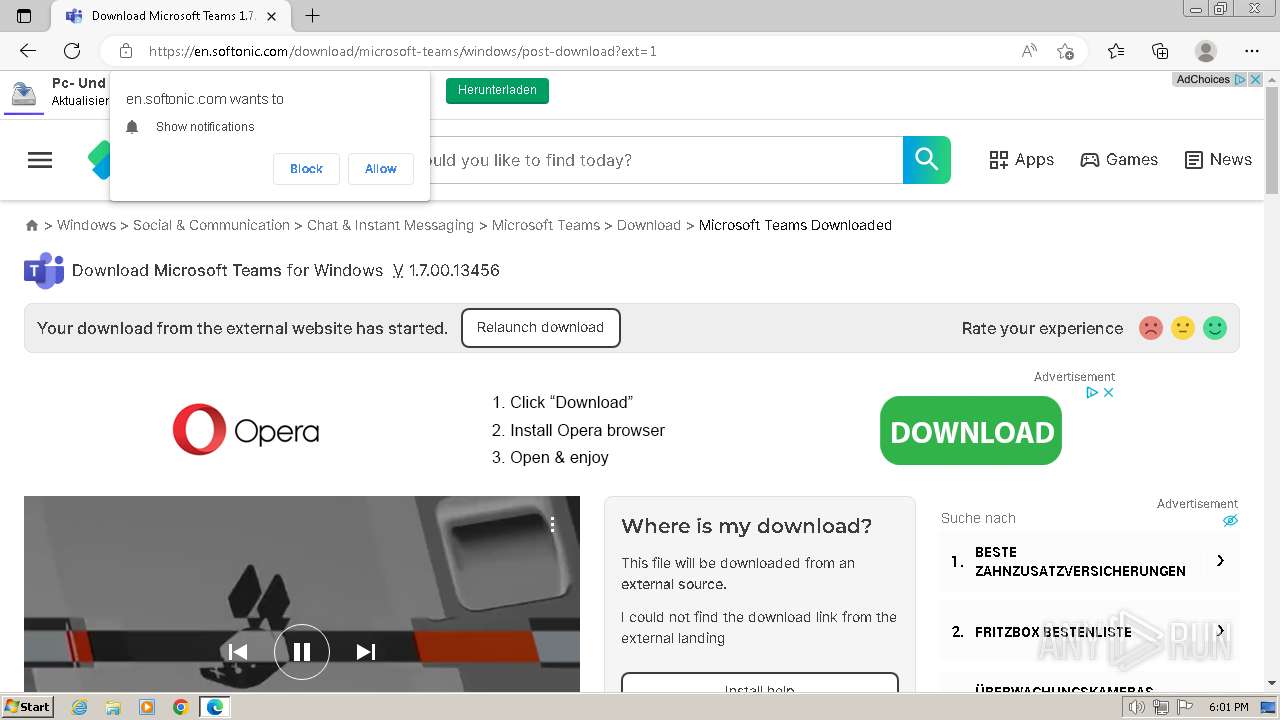The height and width of the screenshot is (720, 1280).
Task: Skip to next video
Action: point(366,652)
